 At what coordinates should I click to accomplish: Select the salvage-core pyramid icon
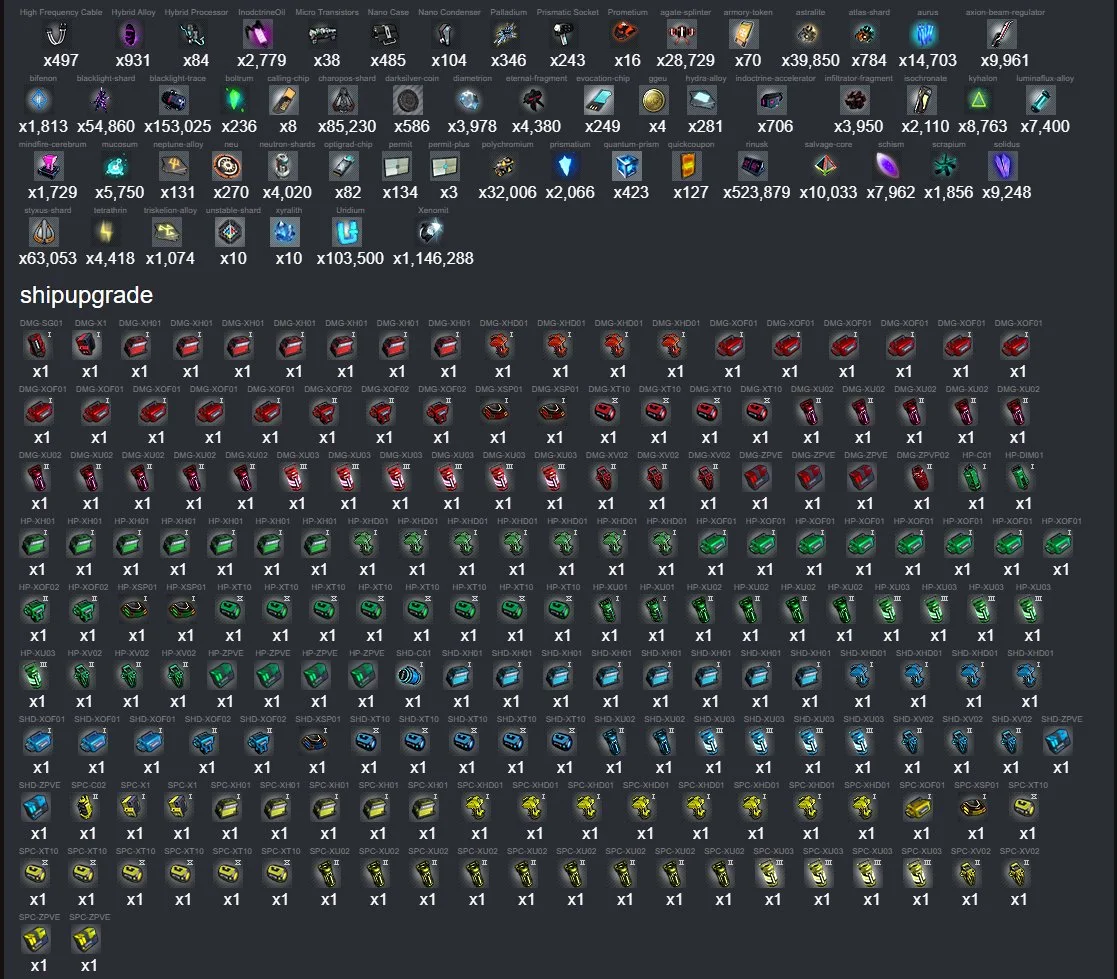[827, 166]
